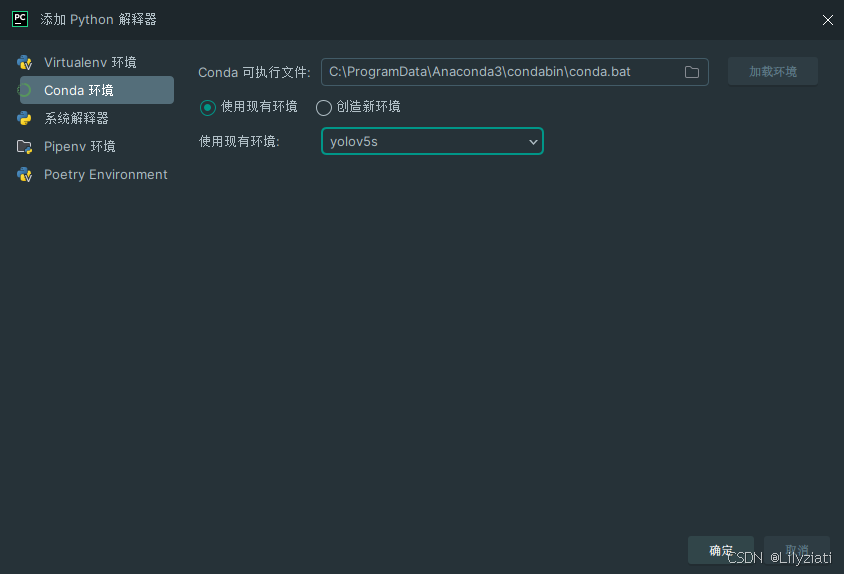The image size is (844, 574).
Task: Switch to Virtualenv 环境 option
Action: pos(90,62)
